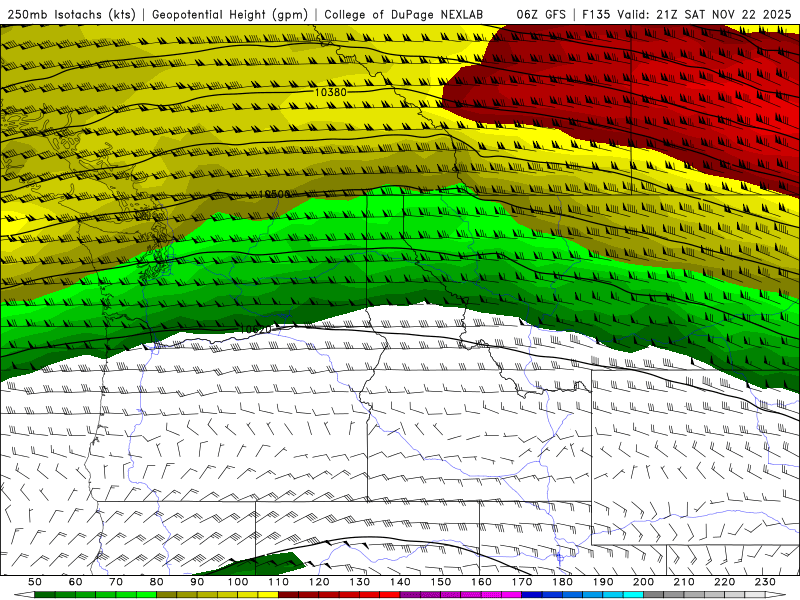Click the 60 knot legend value
Viewport: 800px width, 600px height.
point(75,582)
